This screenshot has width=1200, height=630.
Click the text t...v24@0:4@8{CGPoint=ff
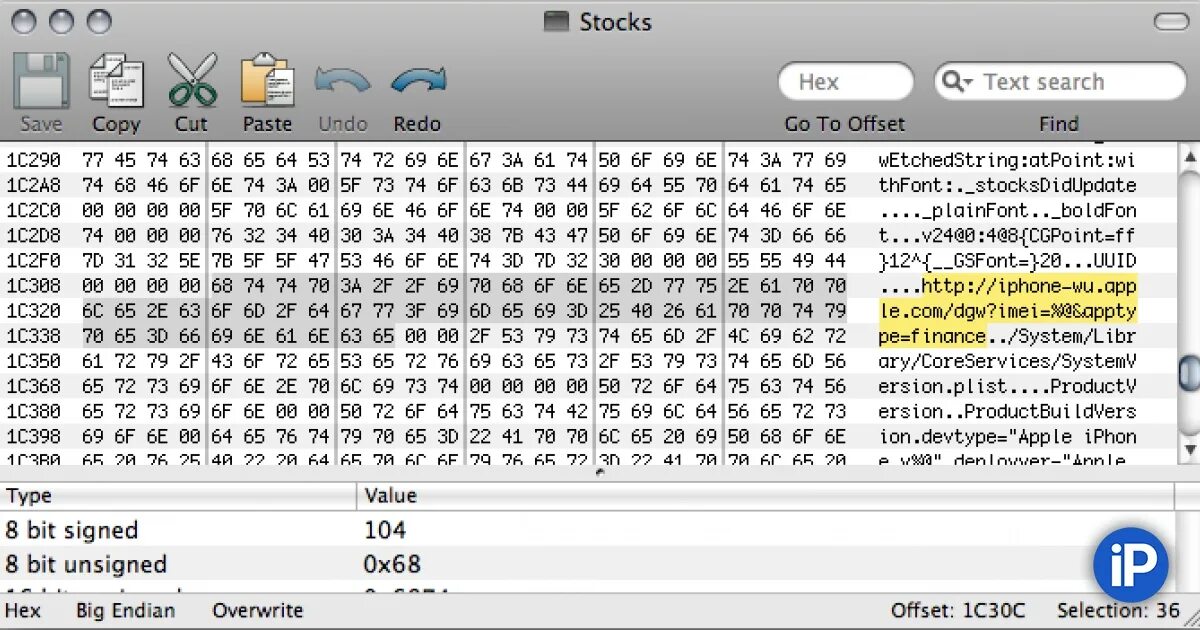pyautogui.click(x=1008, y=235)
